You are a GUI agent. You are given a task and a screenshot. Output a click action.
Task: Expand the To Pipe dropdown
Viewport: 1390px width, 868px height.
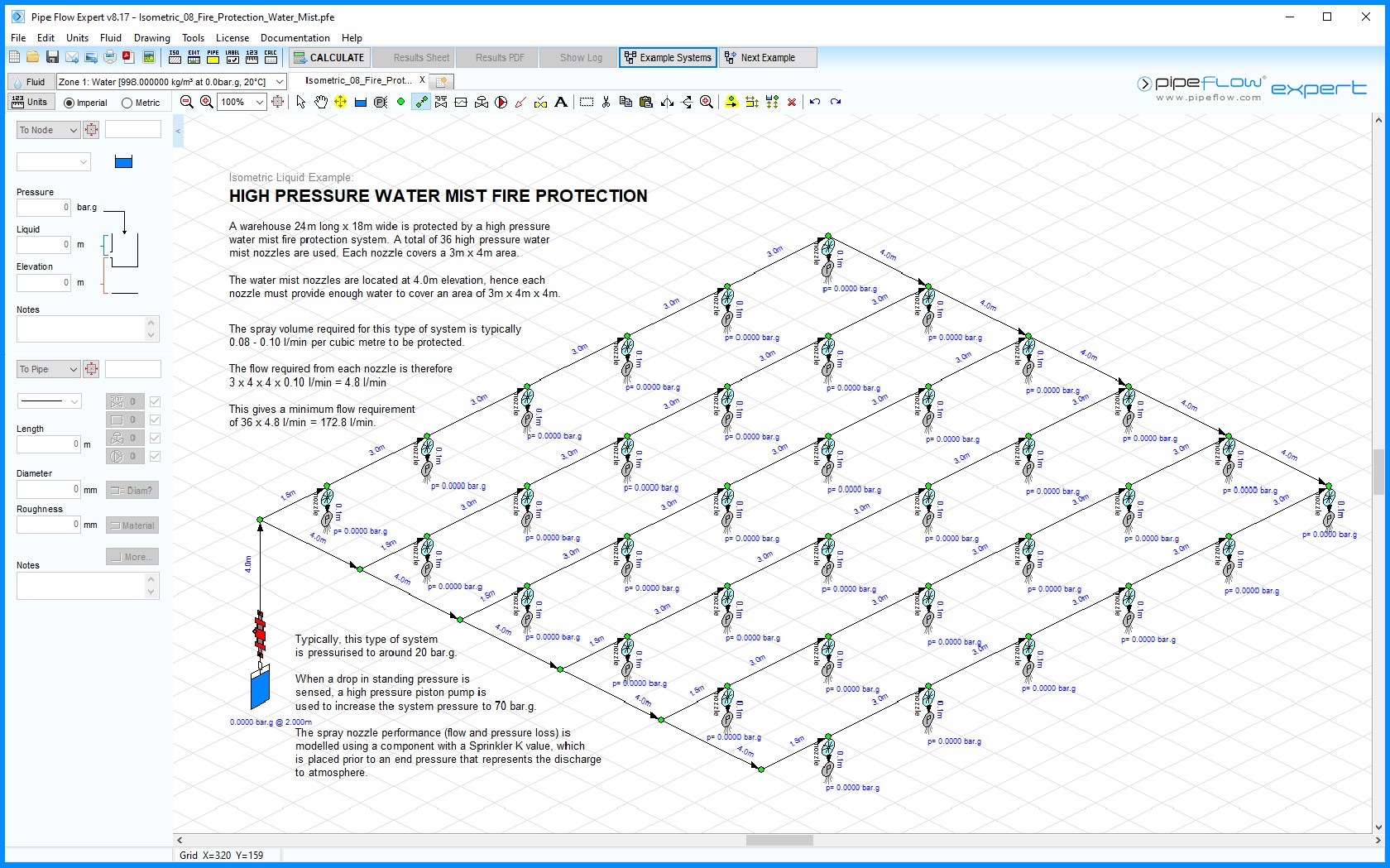tap(48, 369)
